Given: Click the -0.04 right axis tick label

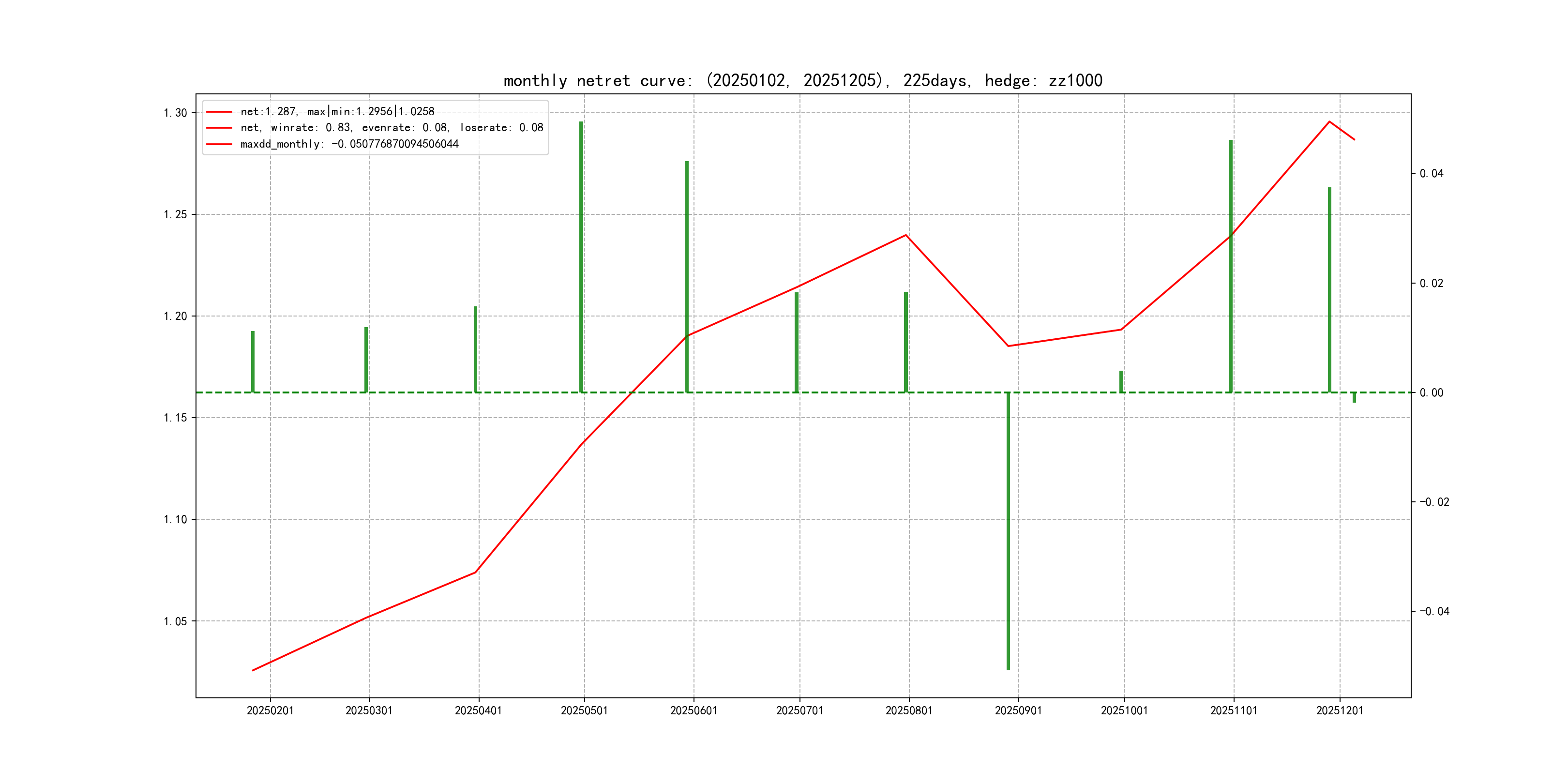Looking at the screenshot, I should pos(1434,611).
